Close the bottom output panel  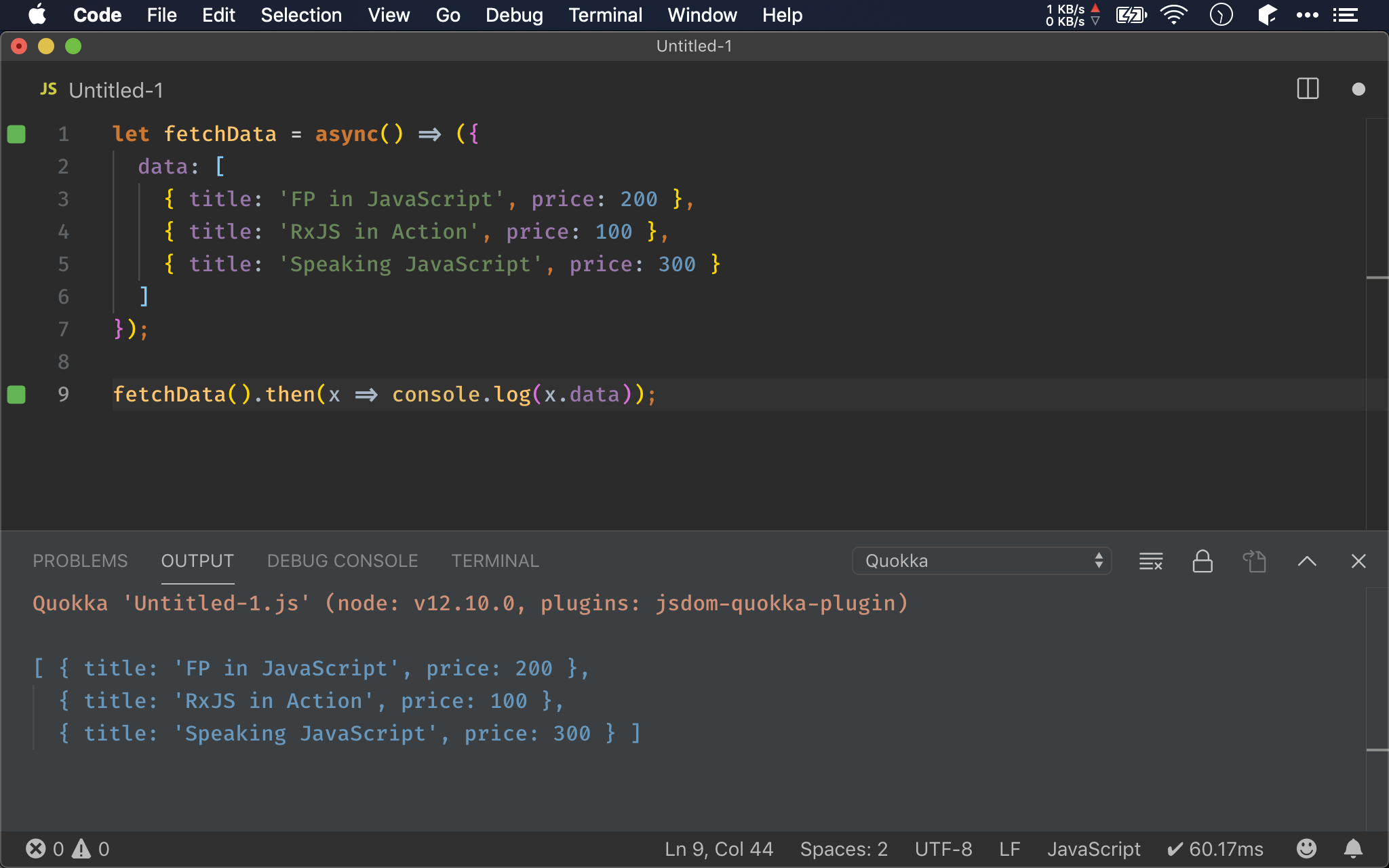click(1358, 561)
